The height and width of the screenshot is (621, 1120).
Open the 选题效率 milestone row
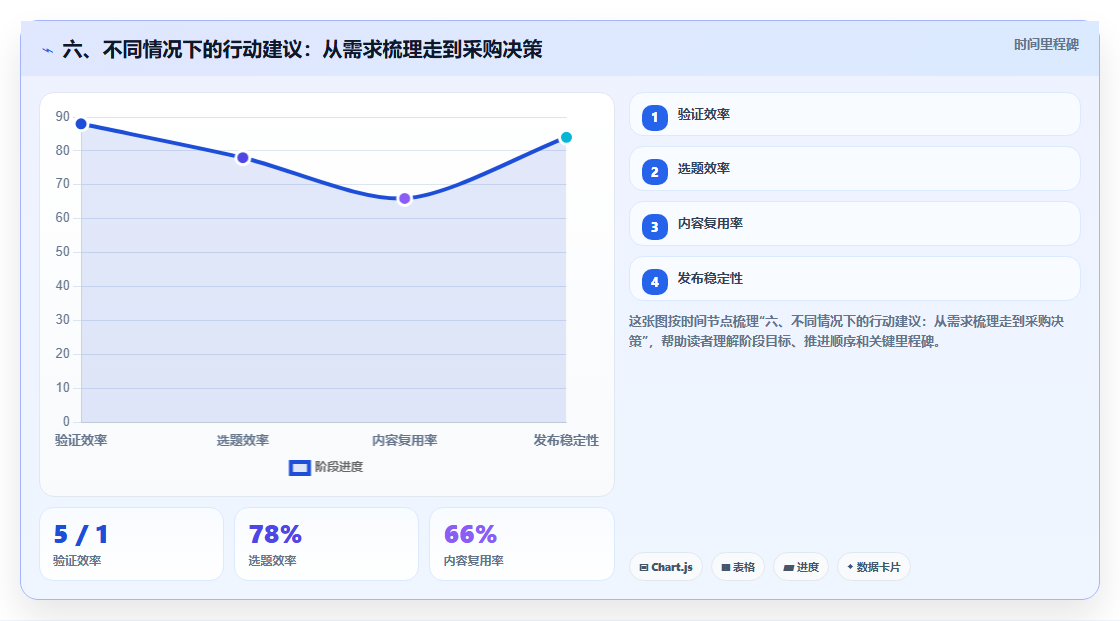pos(854,169)
